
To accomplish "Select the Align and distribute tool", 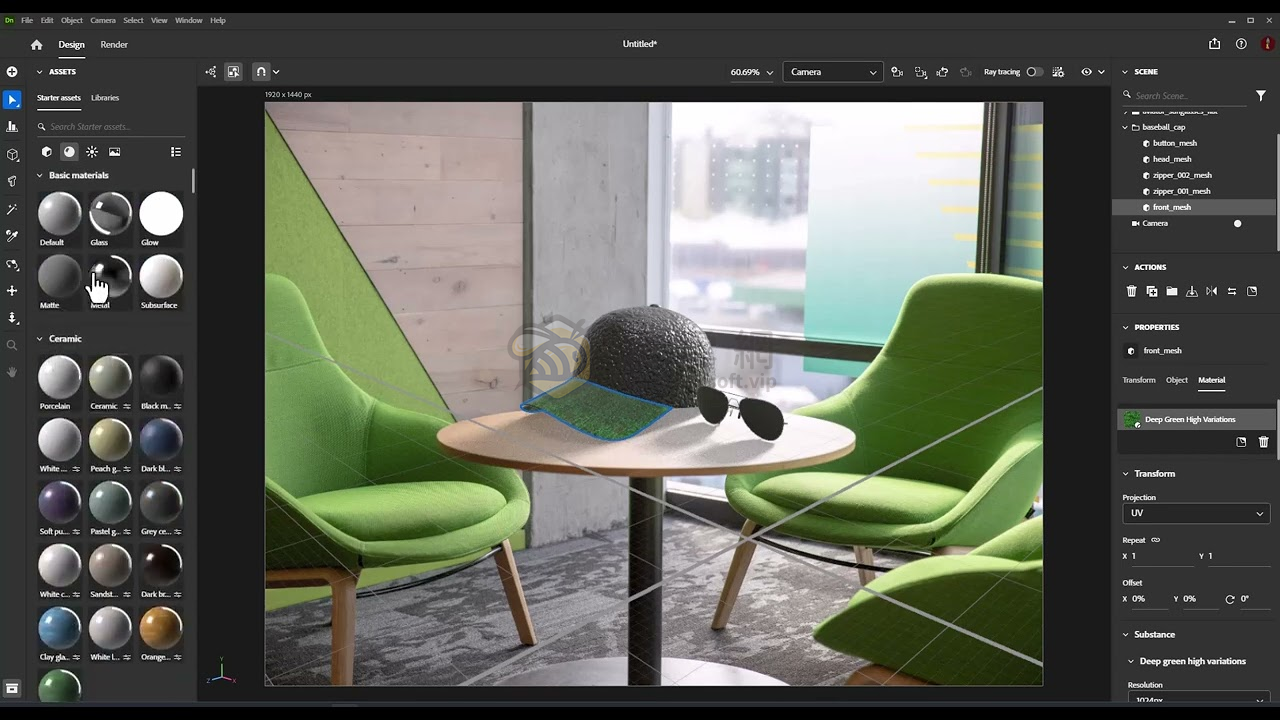I will pos(12,127).
